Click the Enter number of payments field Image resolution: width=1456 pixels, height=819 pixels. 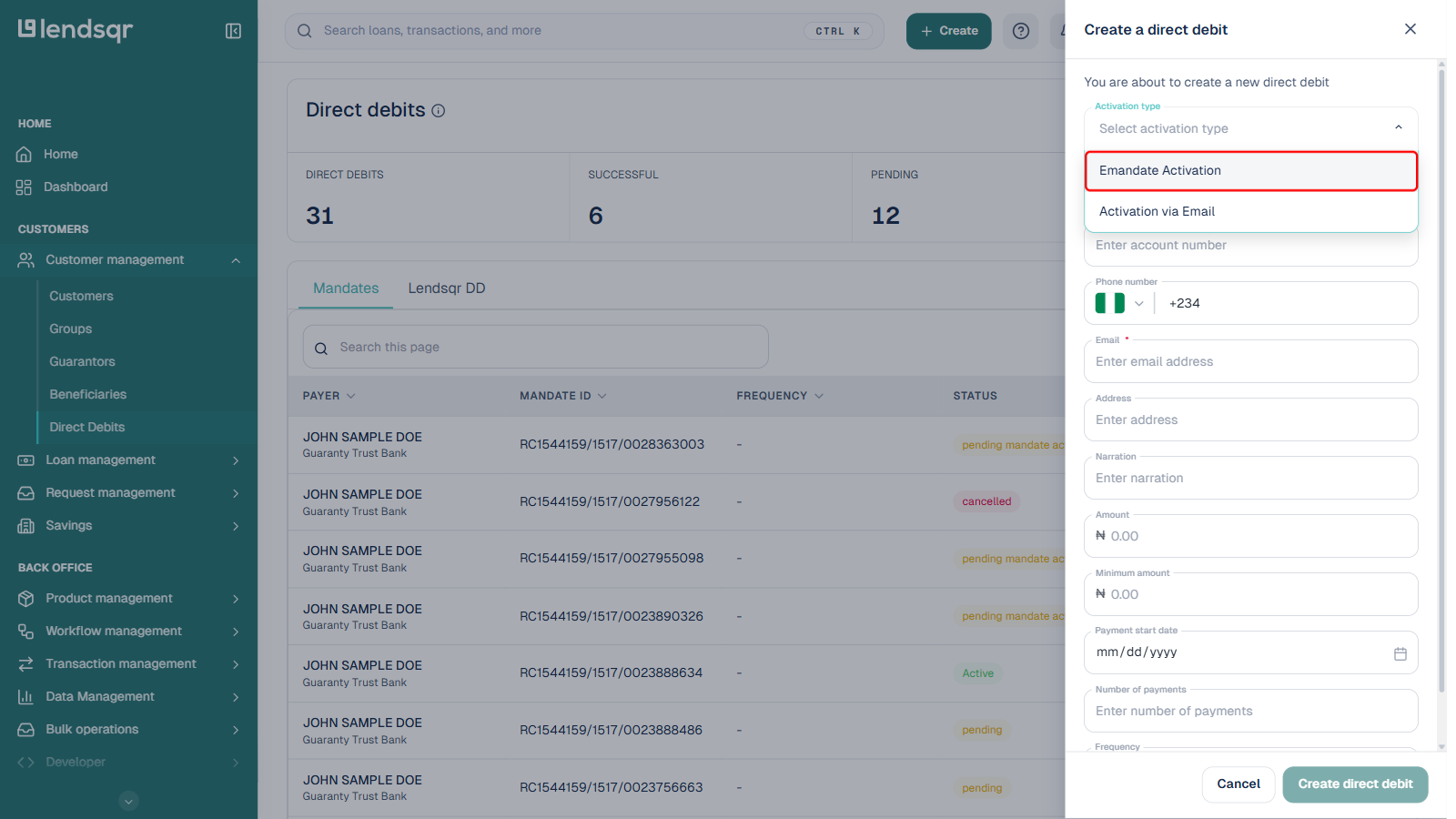click(1251, 712)
